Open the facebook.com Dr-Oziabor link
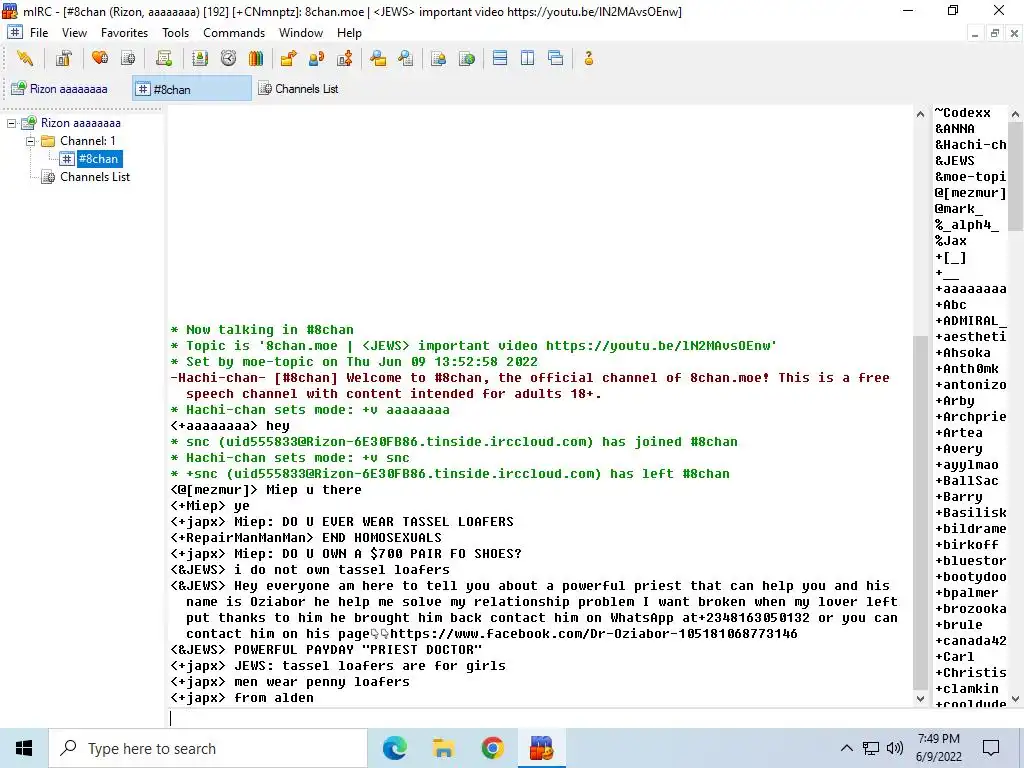This screenshot has width=1024, height=768. tap(593, 633)
